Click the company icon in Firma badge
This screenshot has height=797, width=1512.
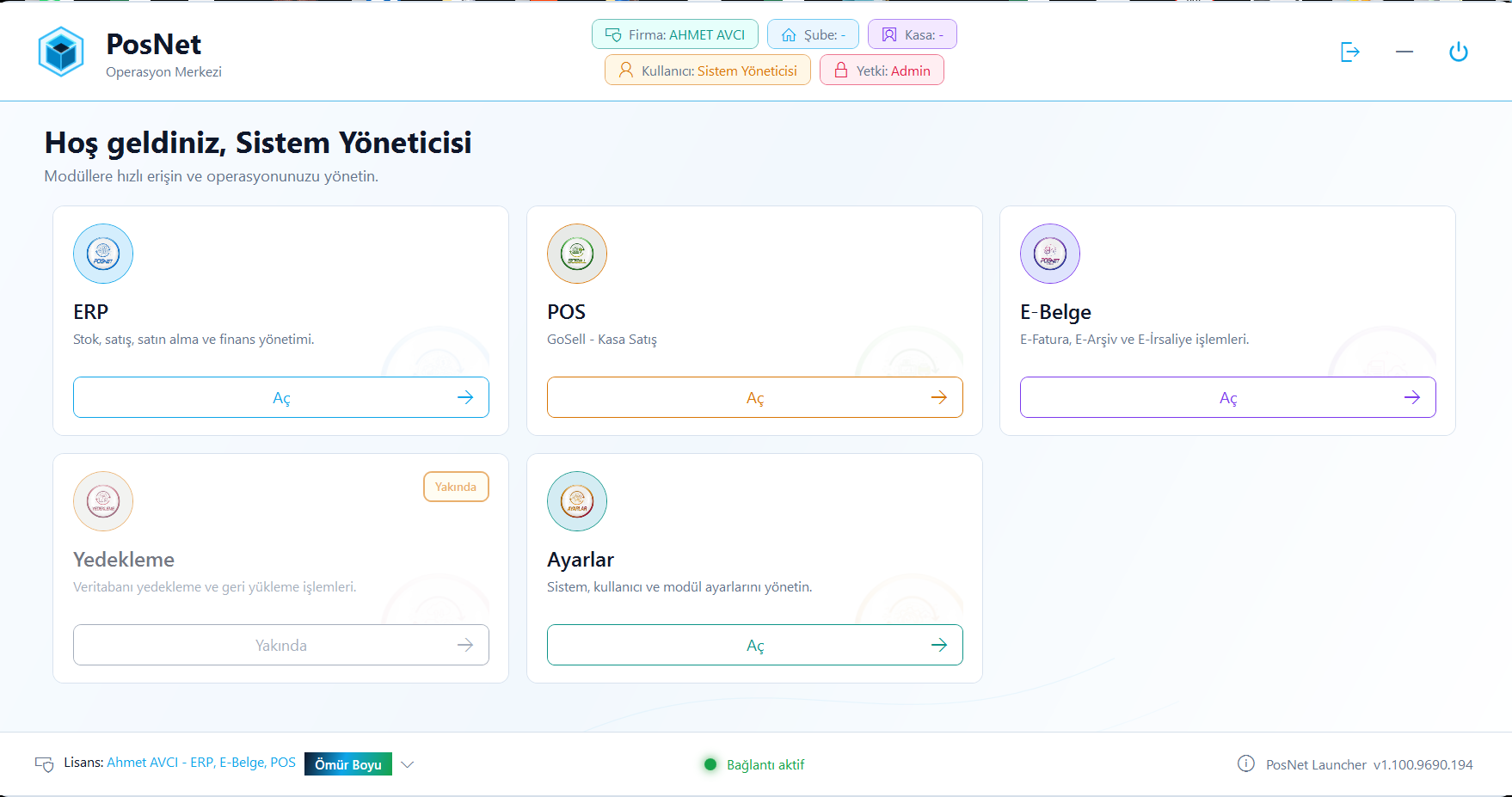(613, 35)
